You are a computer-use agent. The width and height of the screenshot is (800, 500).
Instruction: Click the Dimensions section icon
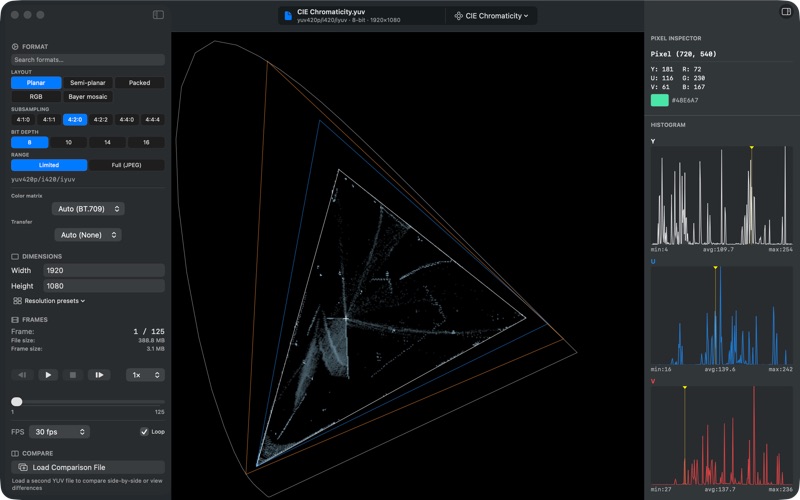tap(15, 257)
